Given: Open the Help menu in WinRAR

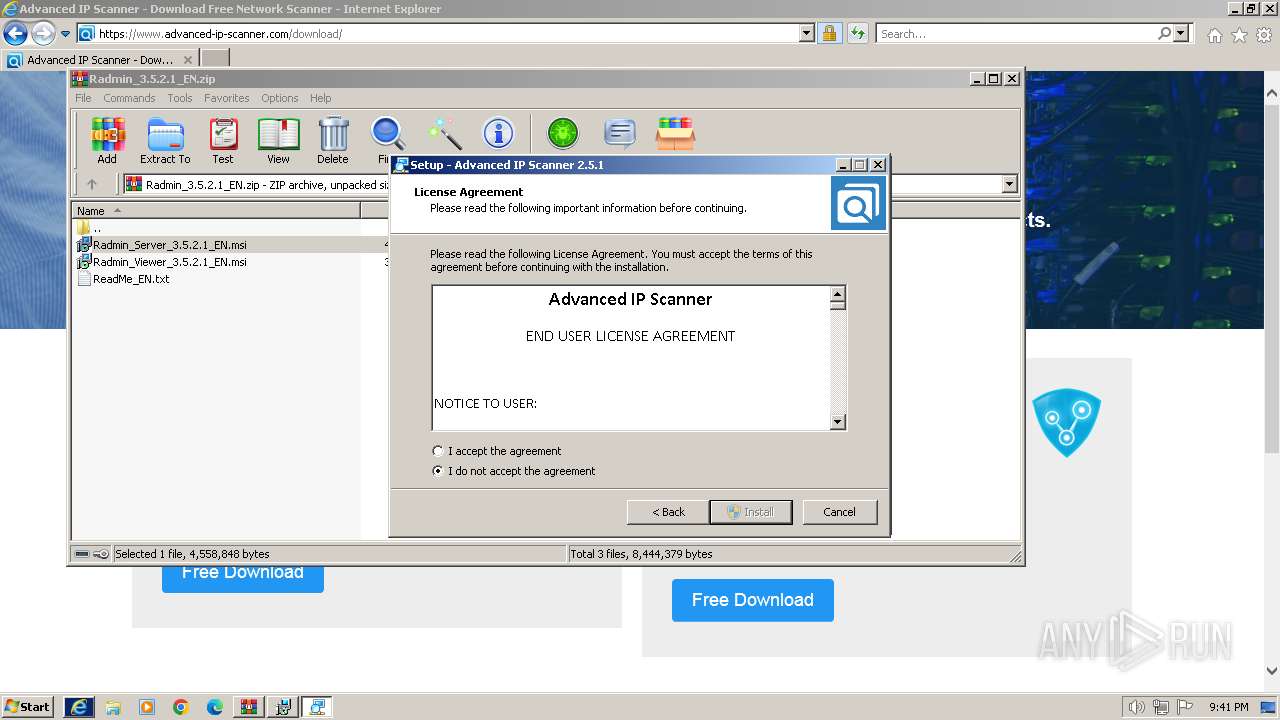Looking at the screenshot, I should (320, 98).
